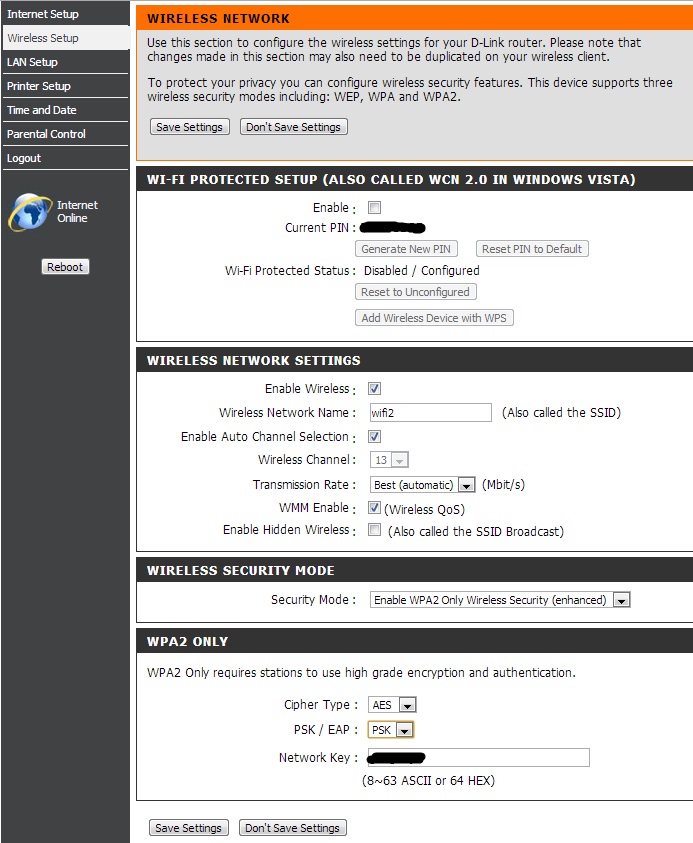The height and width of the screenshot is (843, 693).
Task: Toggle Enable Auto Channel Selection checkbox
Action: click(x=375, y=437)
